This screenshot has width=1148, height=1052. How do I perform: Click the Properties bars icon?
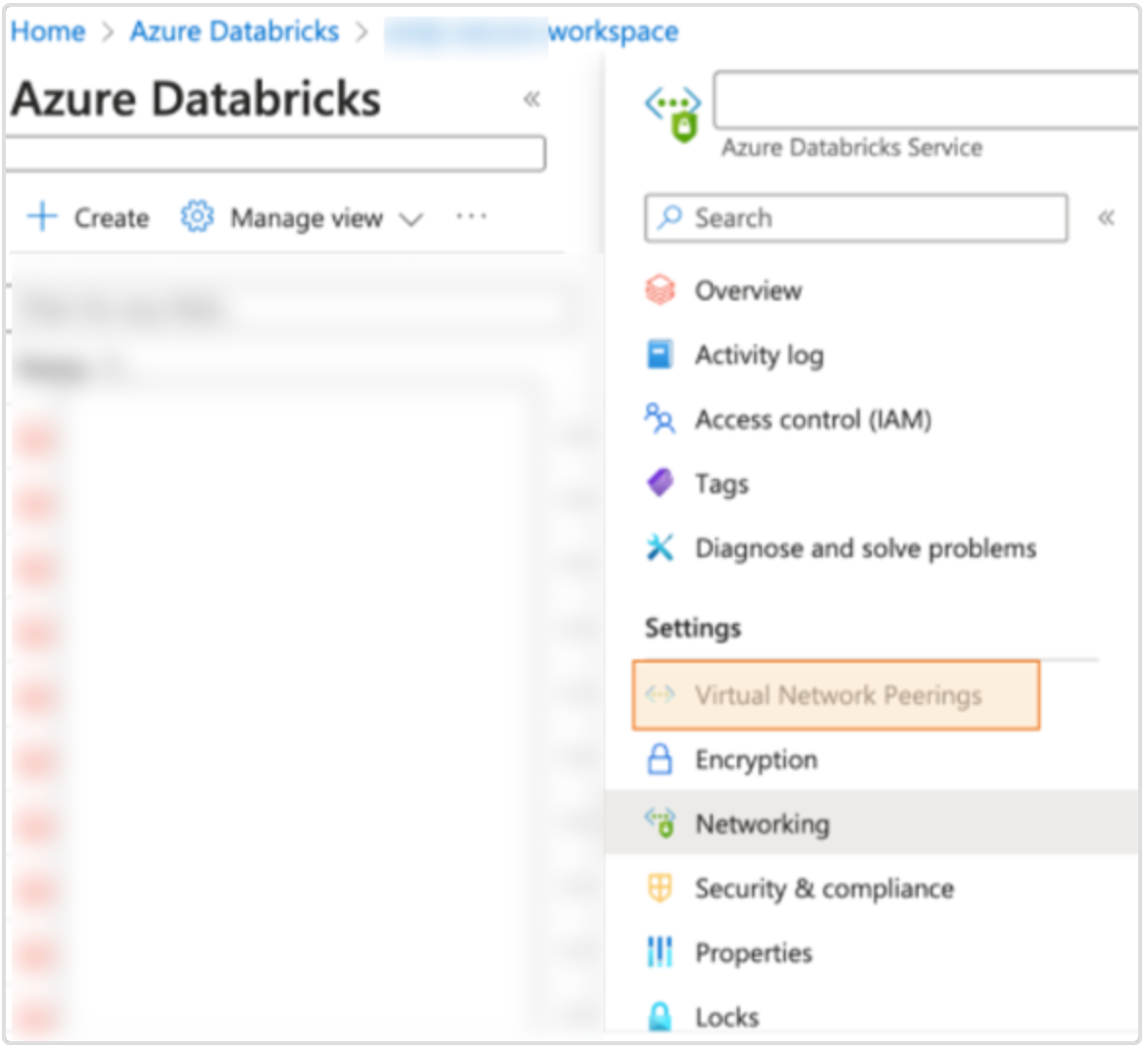point(660,952)
